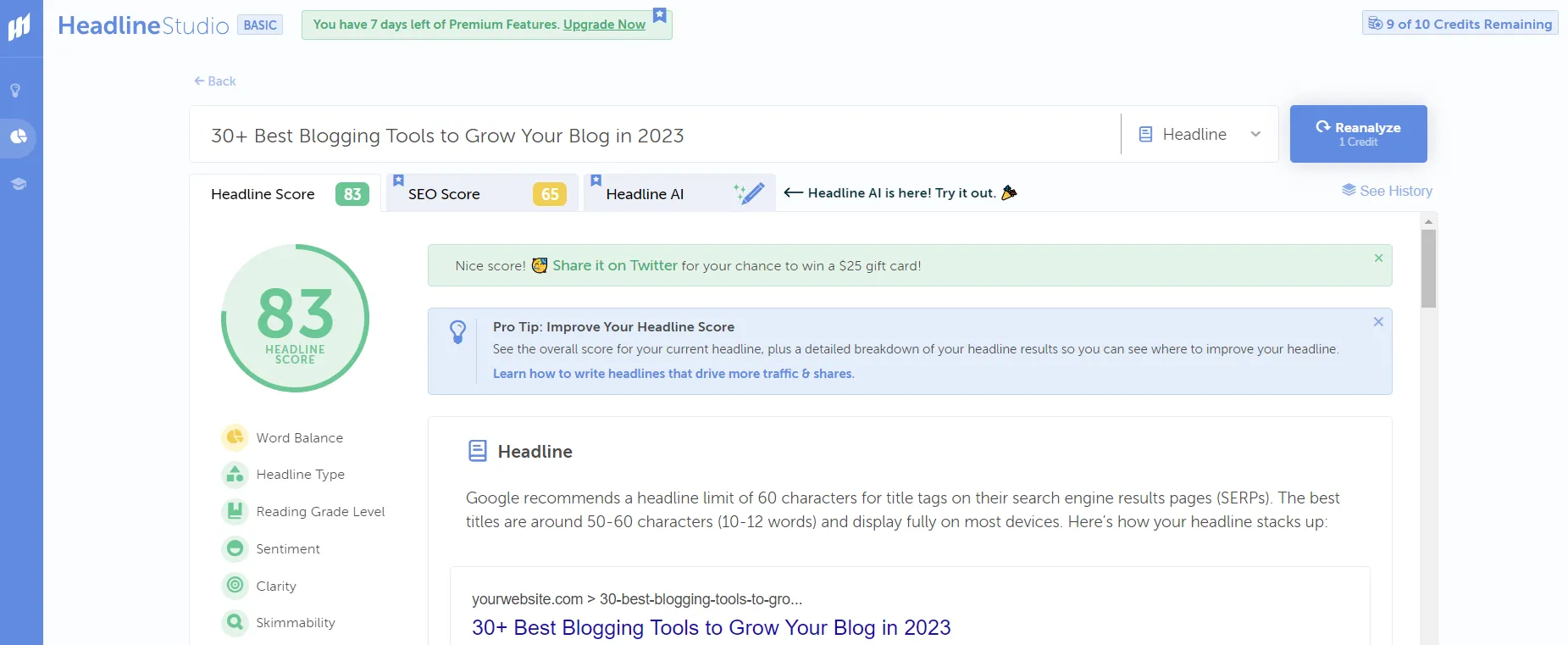
Task: Click the Word Balance icon
Action: 235,437
